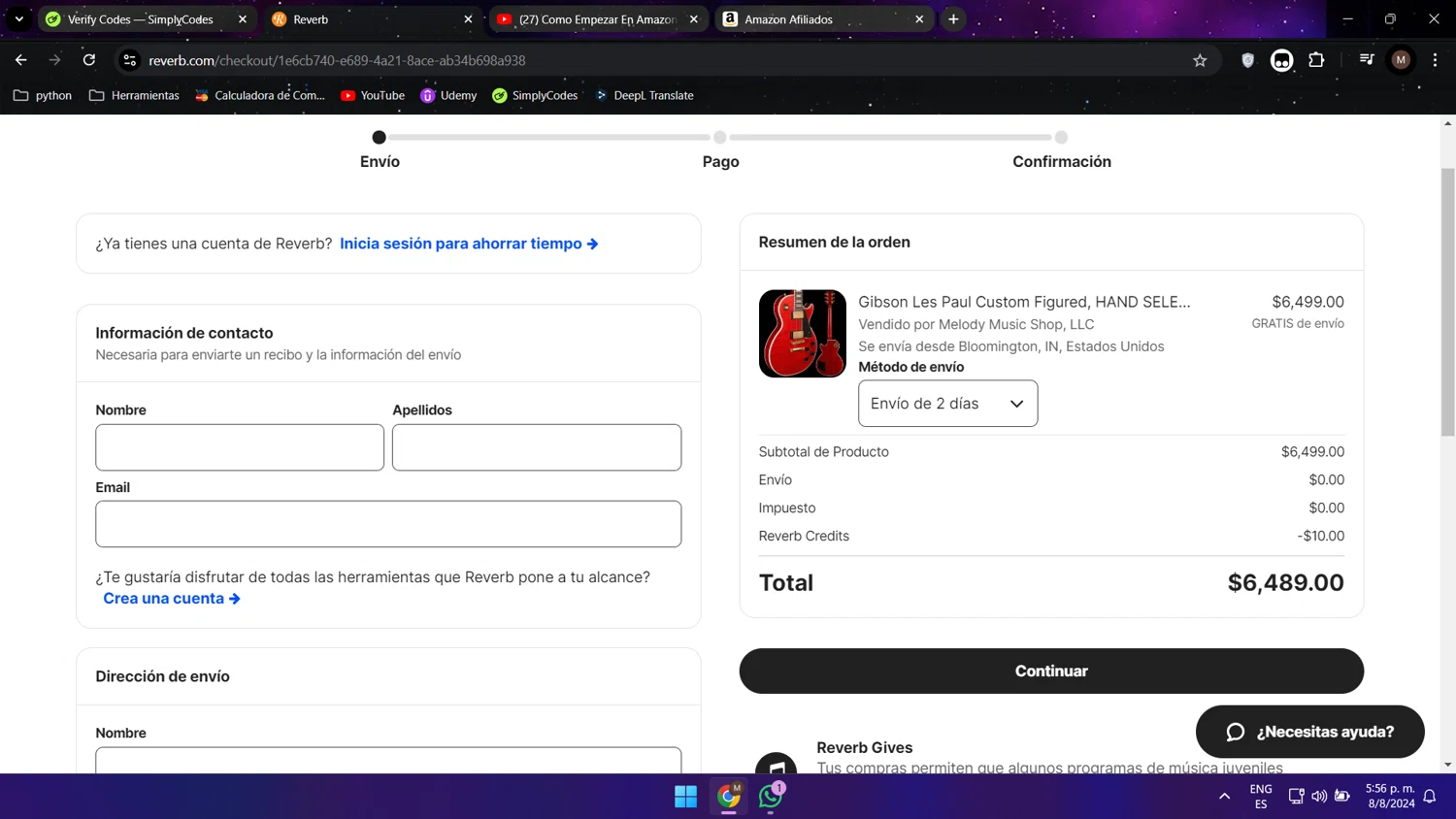
Task: Focus the Apellidos input field
Action: [x=537, y=447]
